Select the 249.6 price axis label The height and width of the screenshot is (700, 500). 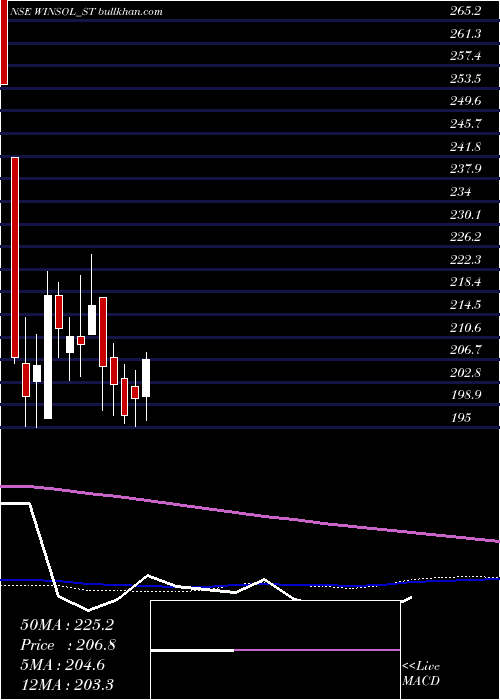pos(465,102)
